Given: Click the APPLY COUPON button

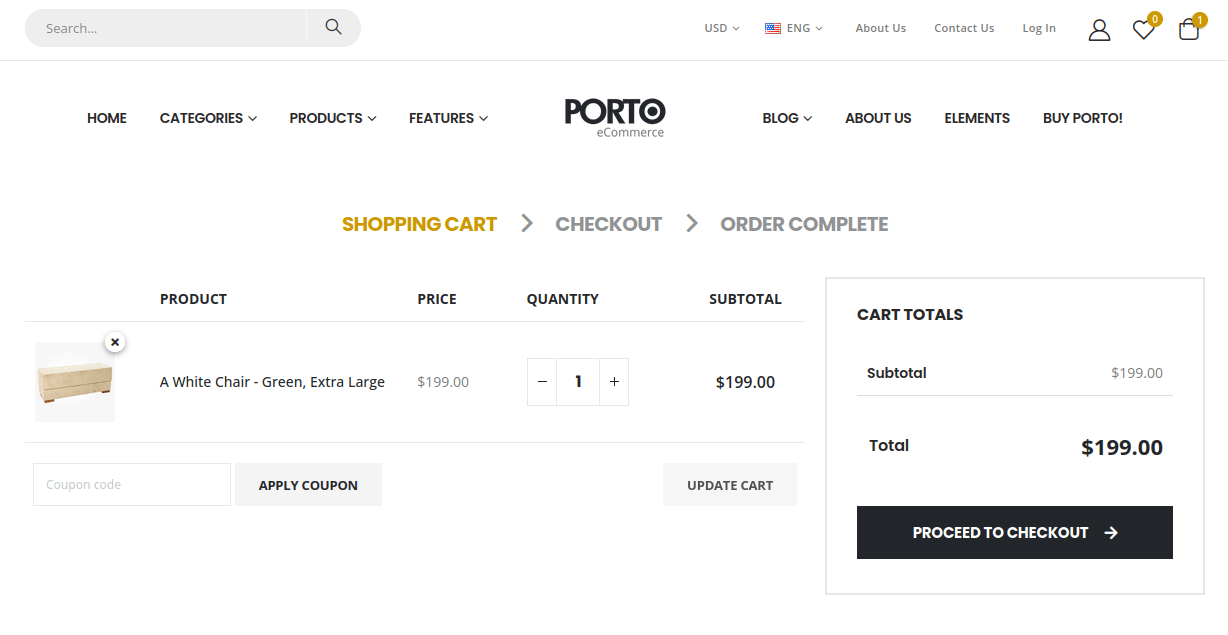Looking at the screenshot, I should click(308, 484).
